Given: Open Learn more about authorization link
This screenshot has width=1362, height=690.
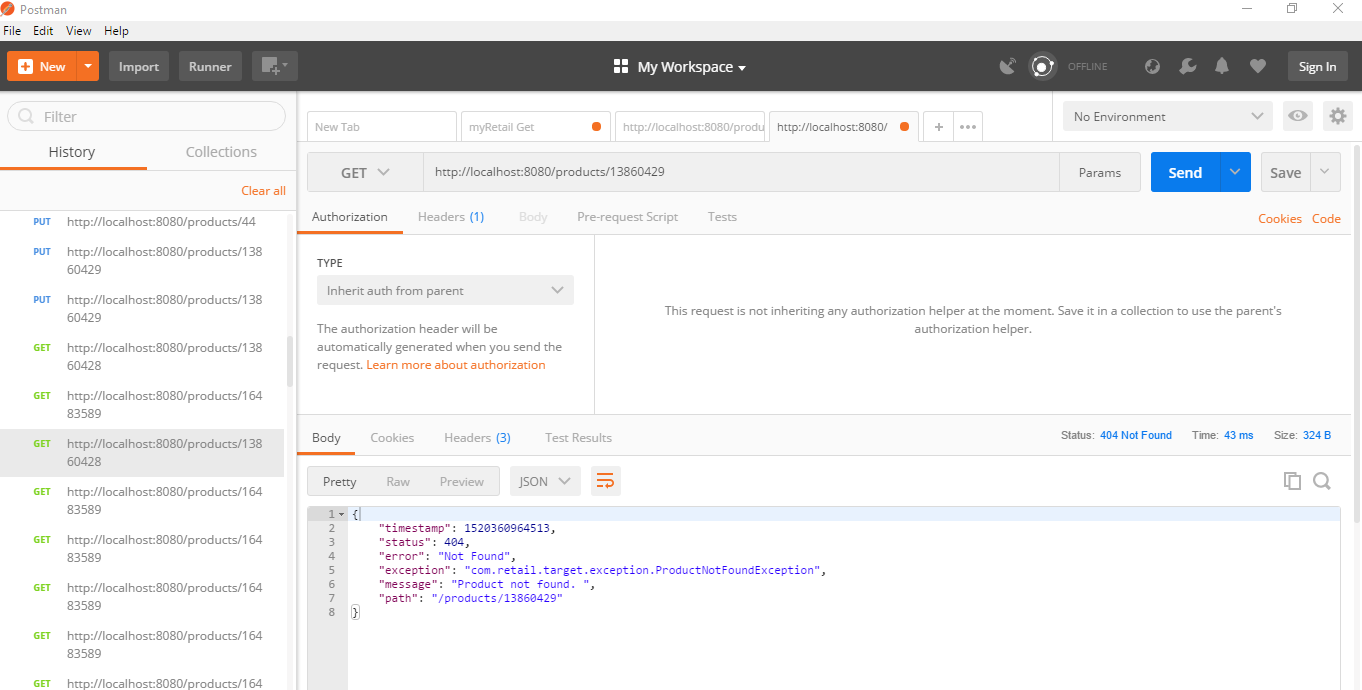Looking at the screenshot, I should 456,365.
